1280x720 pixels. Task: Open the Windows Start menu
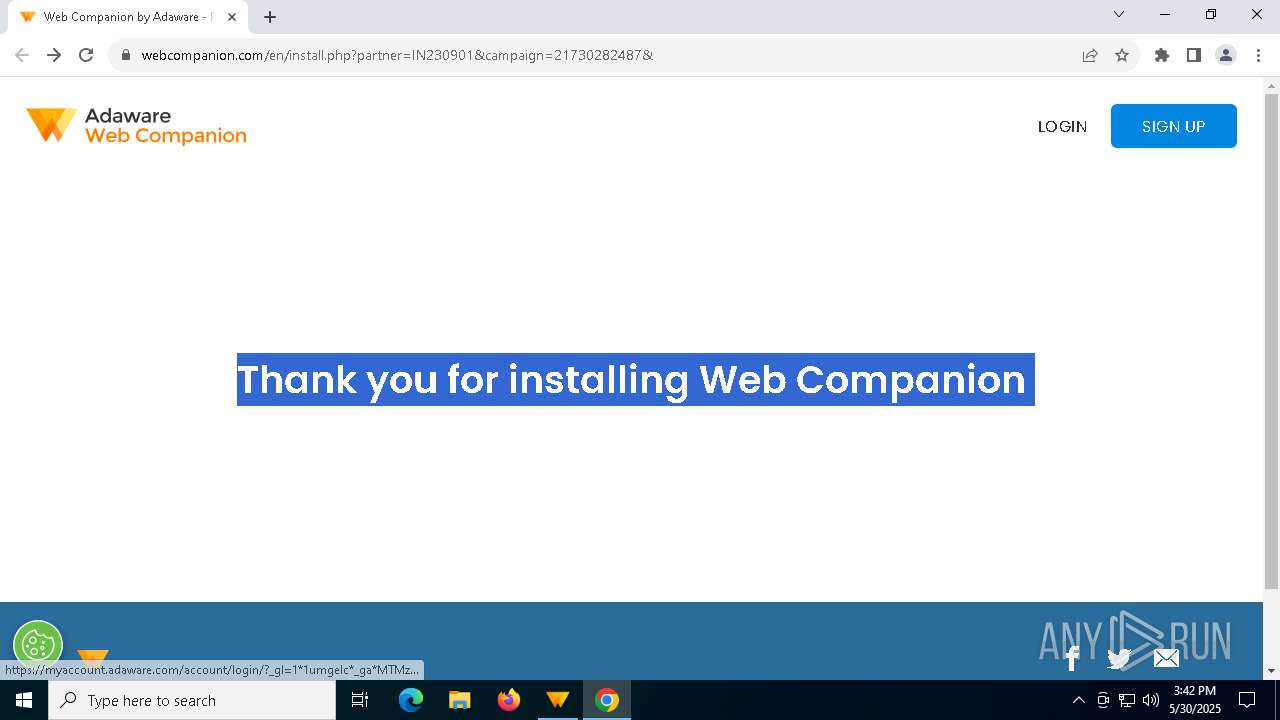click(x=24, y=700)
